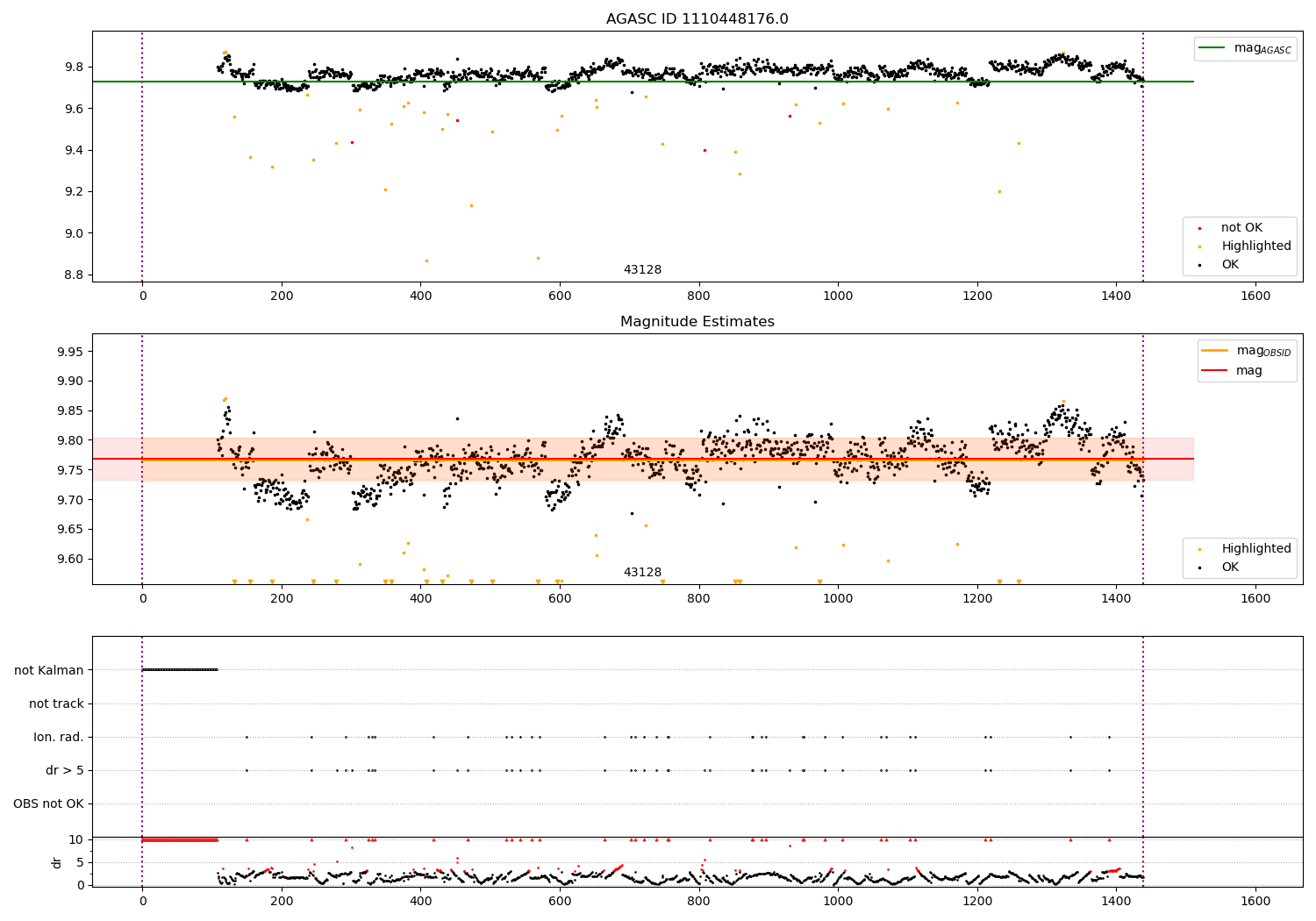Screen dimensions: 1316x921
Task: Click the 9.6 y-axis tick label
Action: pos(73,109)
